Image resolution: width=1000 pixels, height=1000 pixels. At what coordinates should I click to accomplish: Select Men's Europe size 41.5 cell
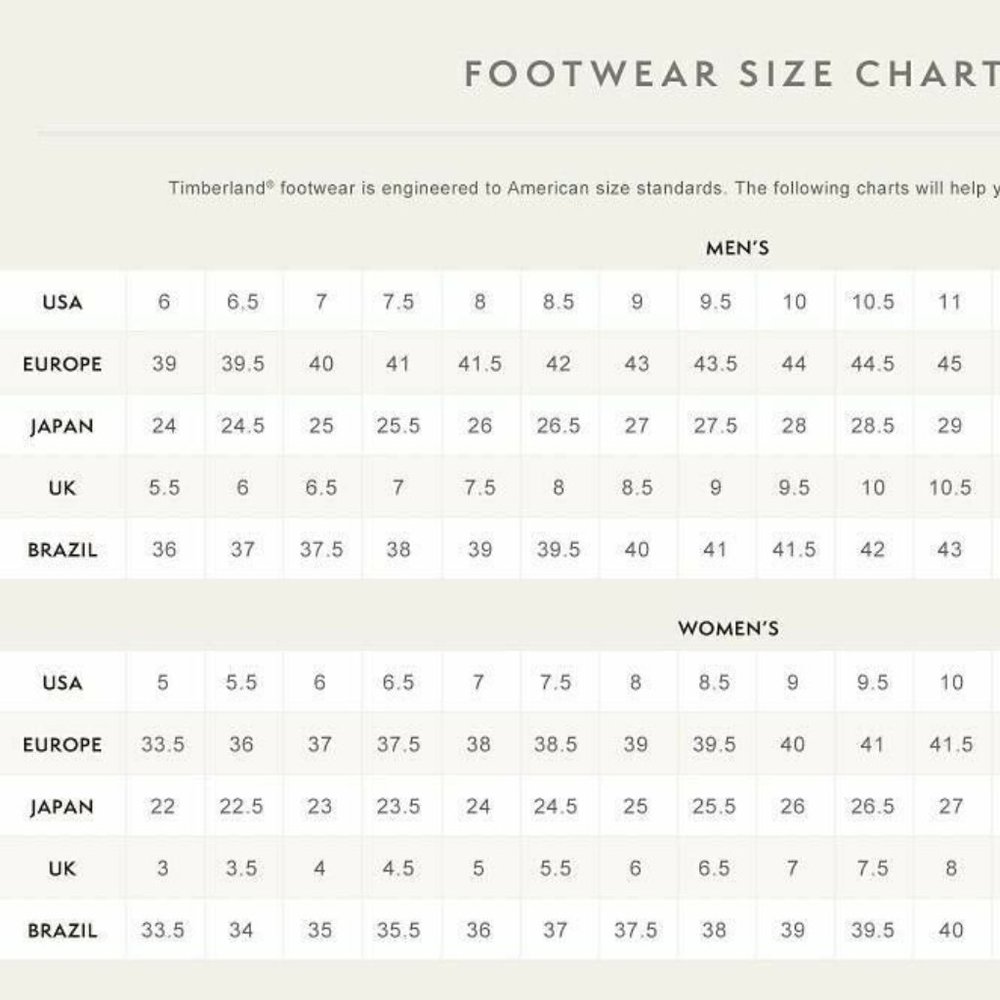pos(479,364)
